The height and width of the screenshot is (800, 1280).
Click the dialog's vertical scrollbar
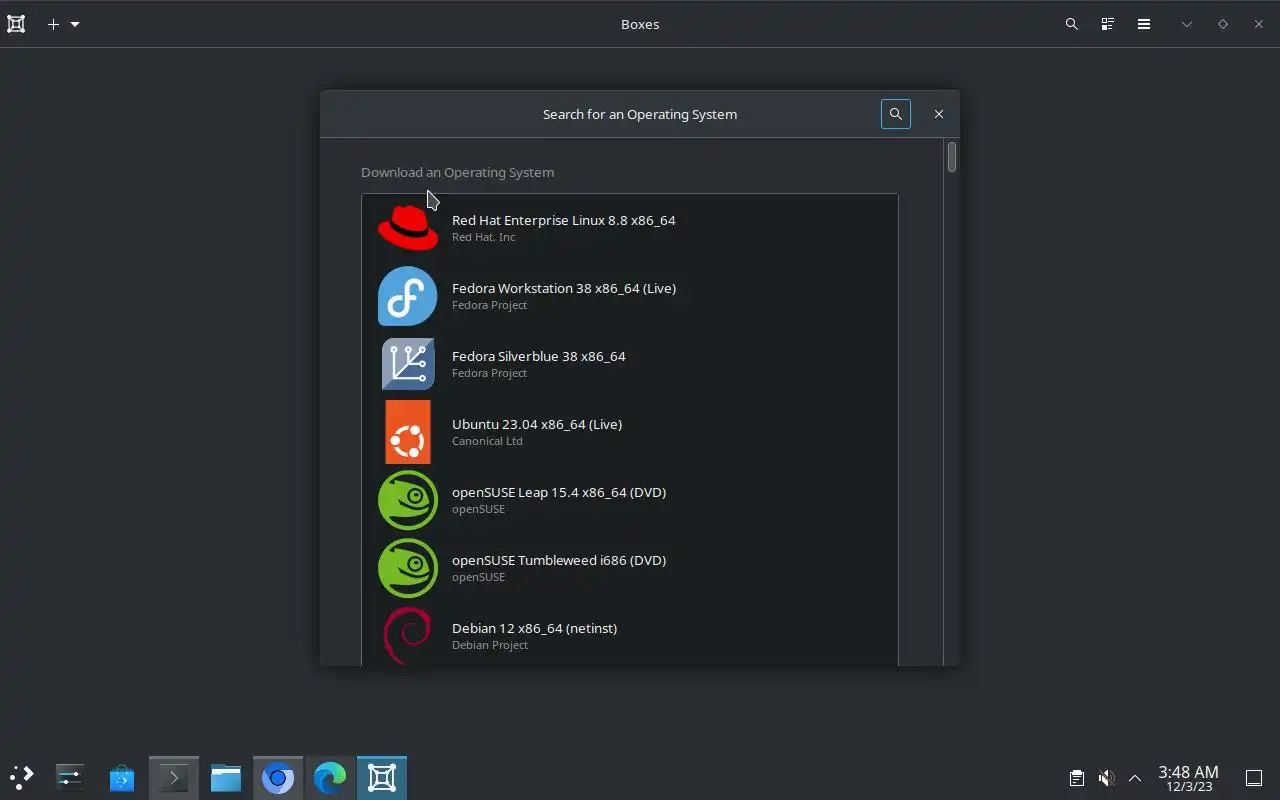point(952,157)
